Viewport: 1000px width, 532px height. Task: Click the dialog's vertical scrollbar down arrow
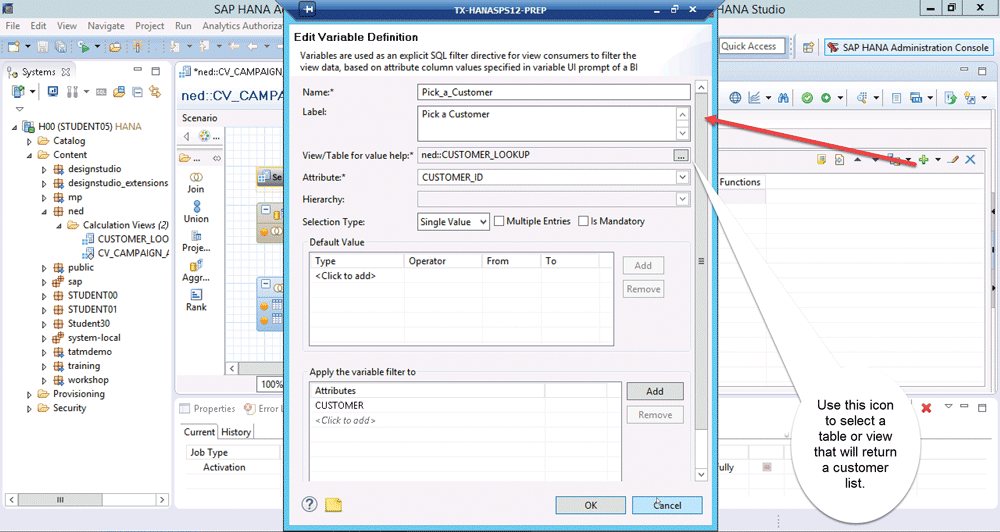(x=701, y=475)
